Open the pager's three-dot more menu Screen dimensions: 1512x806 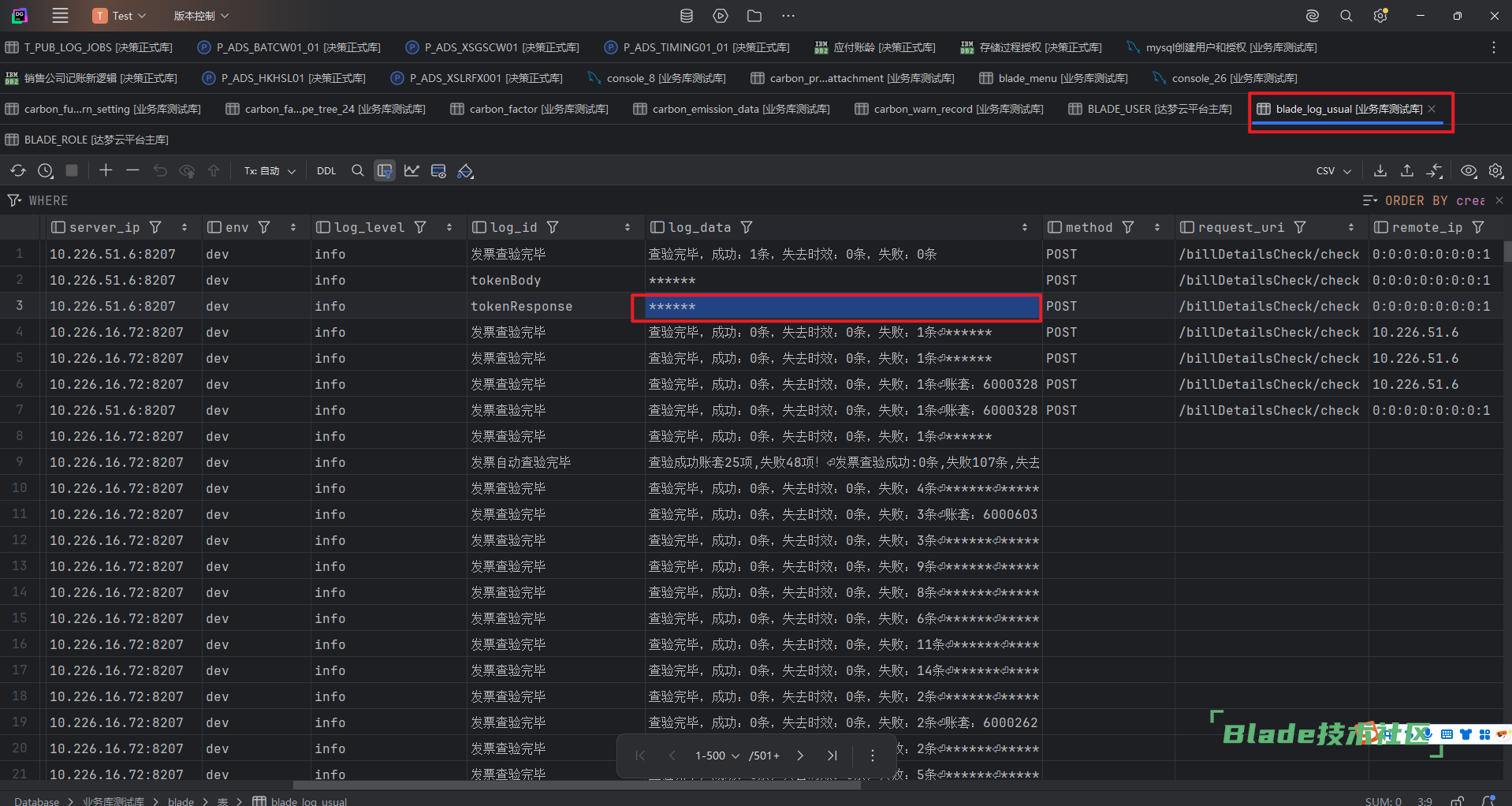pos(873,756)
